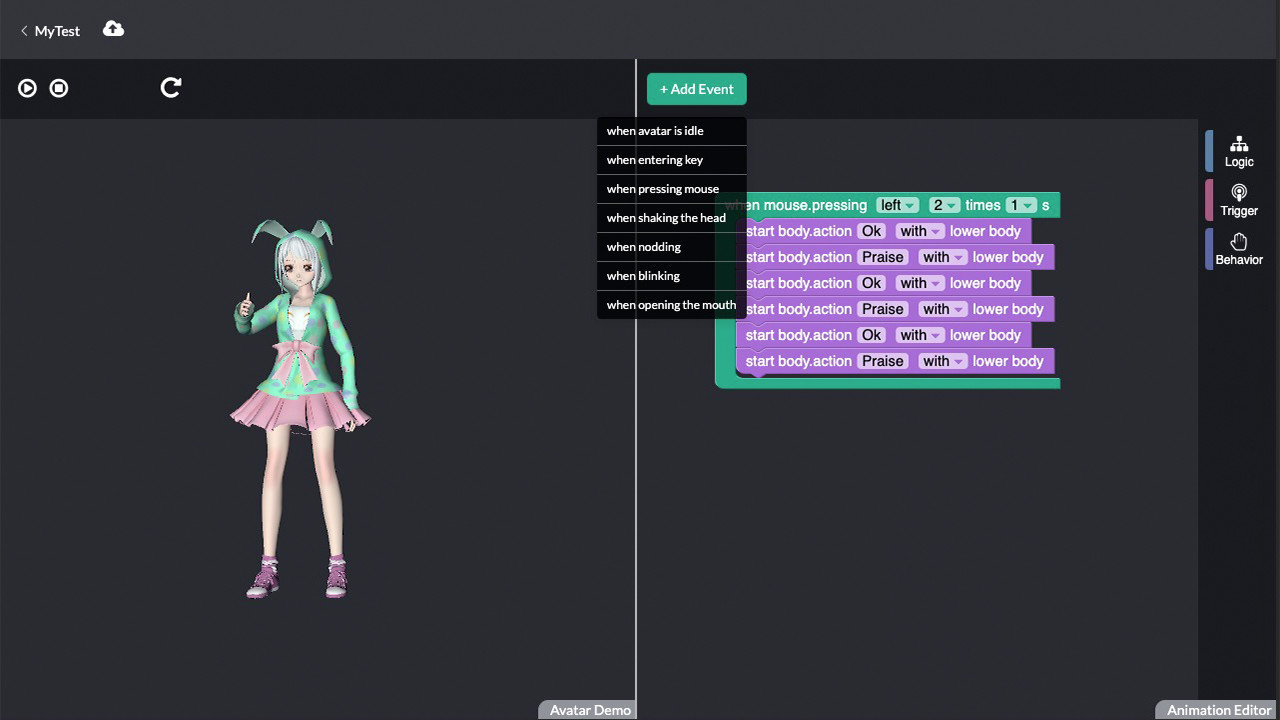Expand a 'with' dropdown in a body.action block

919,231
